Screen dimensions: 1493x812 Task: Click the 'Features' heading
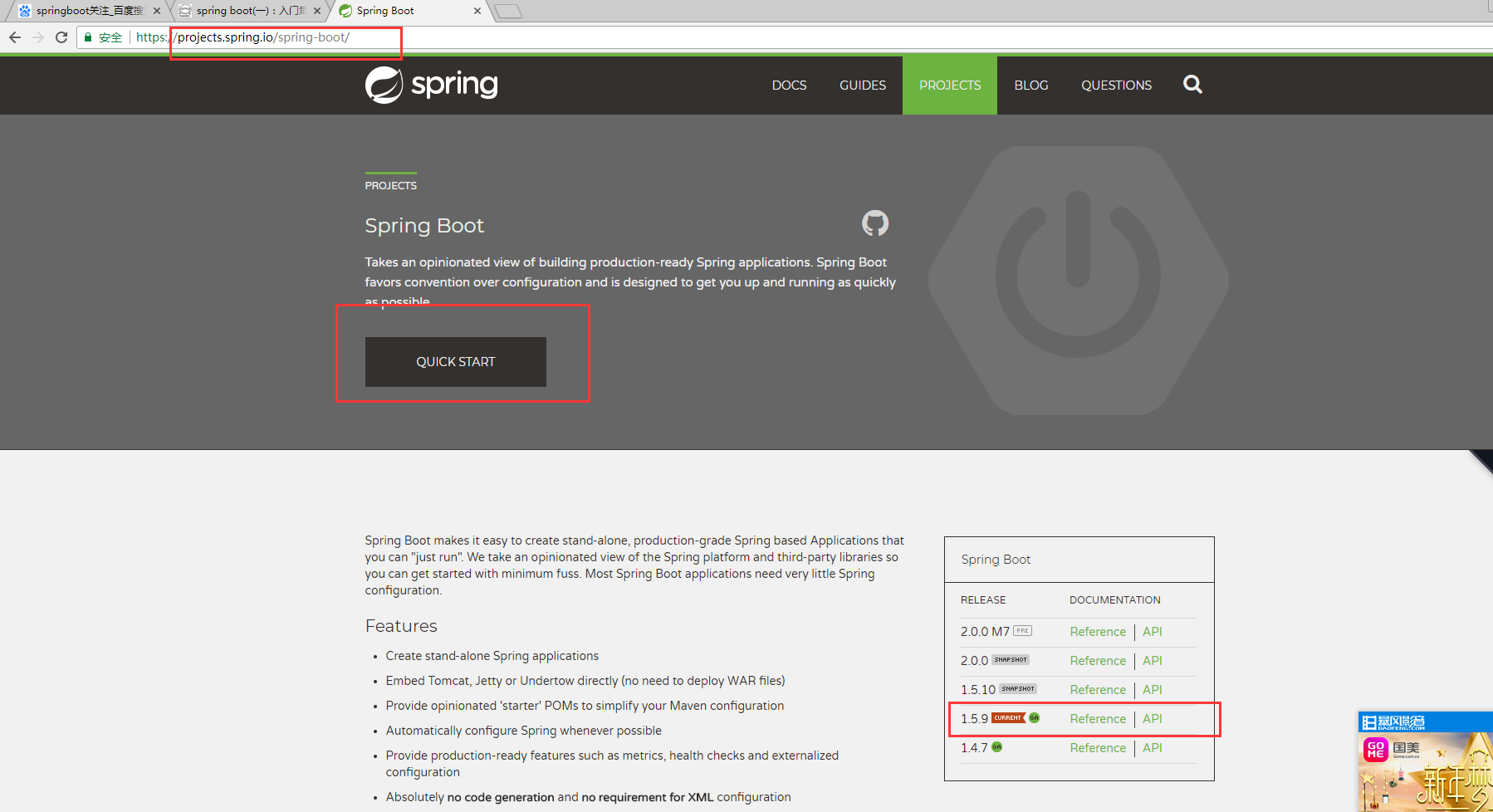tap(401, 626)
